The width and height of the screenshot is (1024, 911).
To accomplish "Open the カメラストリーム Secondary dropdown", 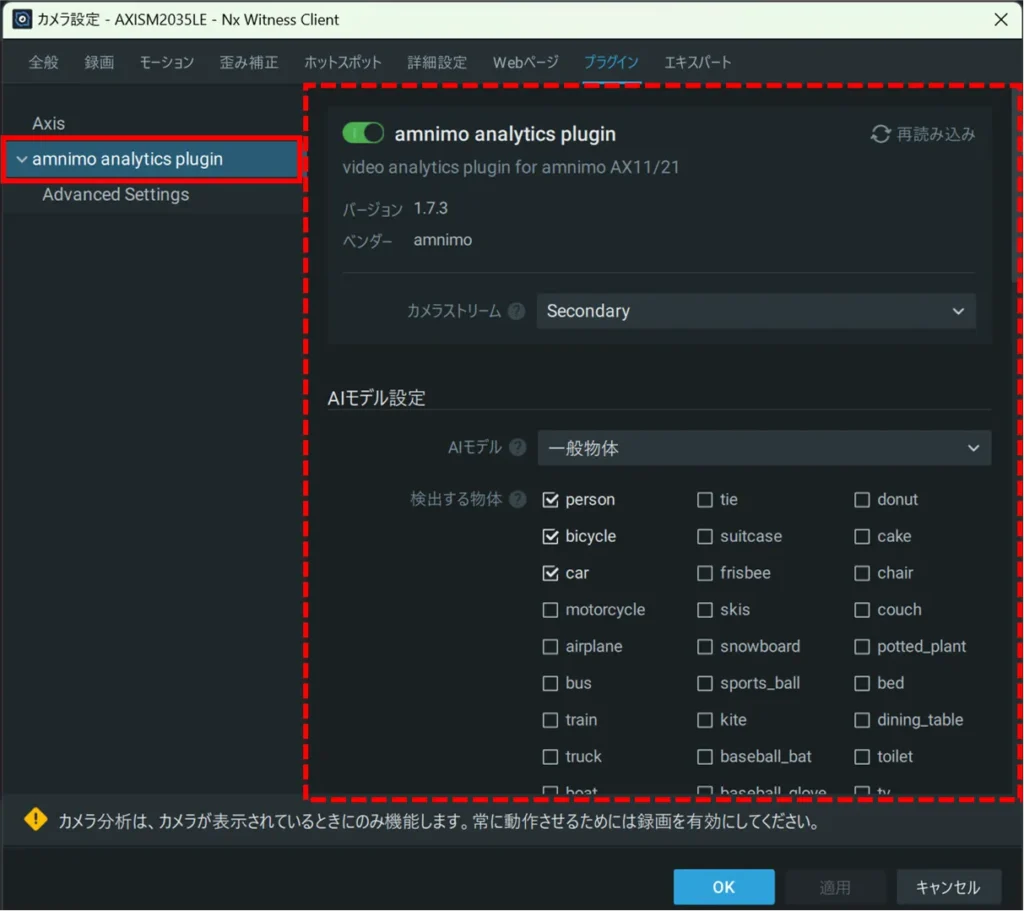I will (755, 311).
